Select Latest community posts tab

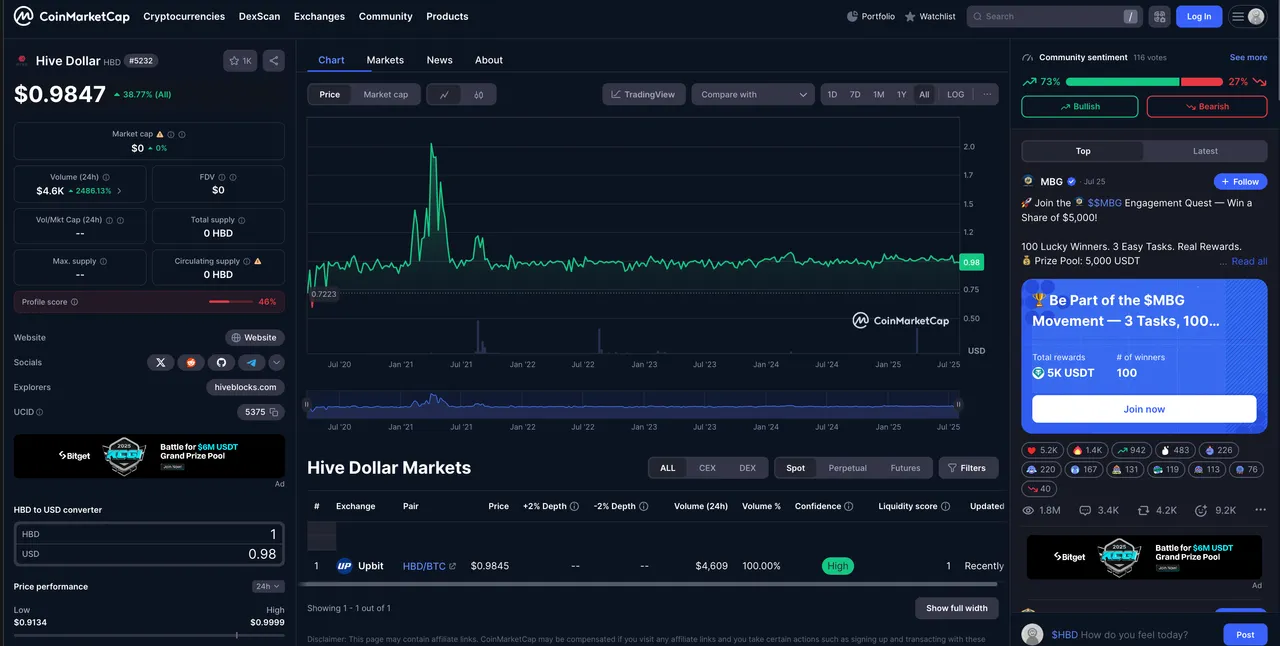tap(1205, 151)
